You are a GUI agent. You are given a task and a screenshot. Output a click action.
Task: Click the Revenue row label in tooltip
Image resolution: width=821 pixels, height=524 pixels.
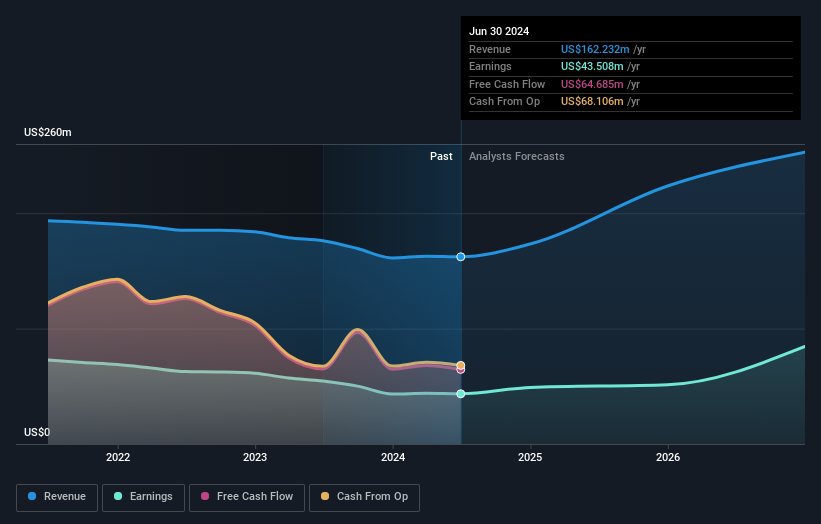click(490, 49)
